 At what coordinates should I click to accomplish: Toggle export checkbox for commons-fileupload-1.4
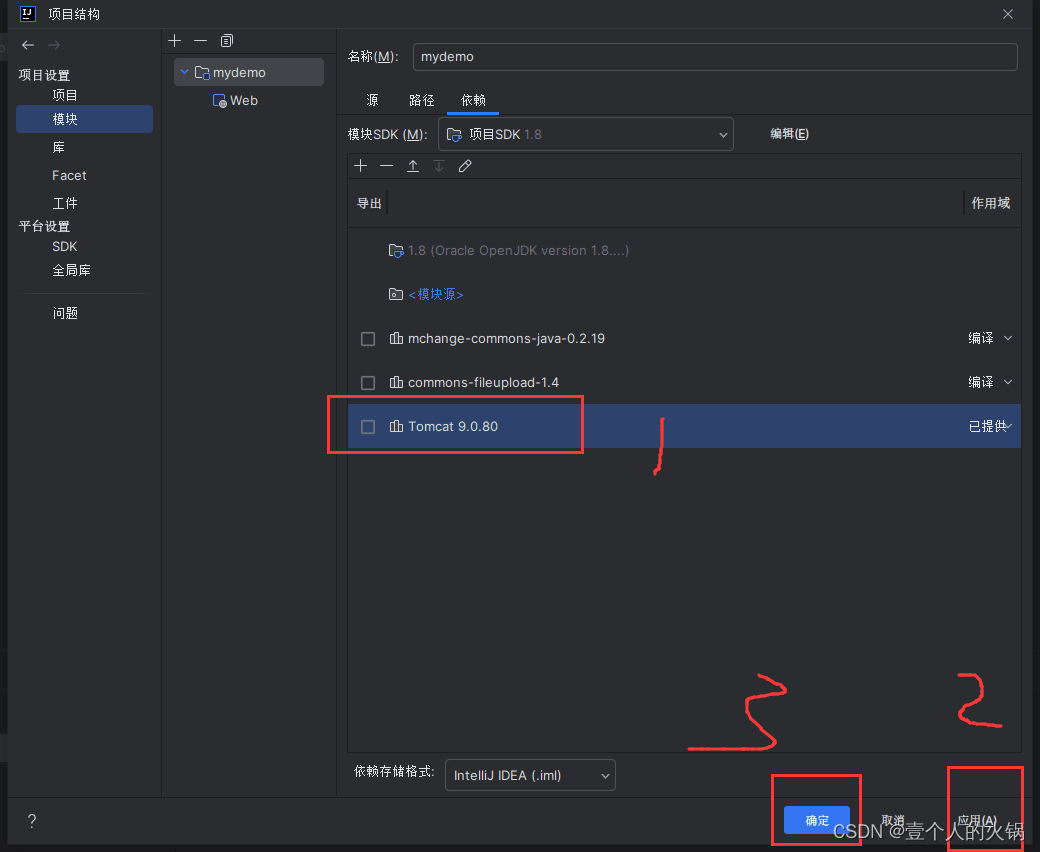click(x=368, y=383)
